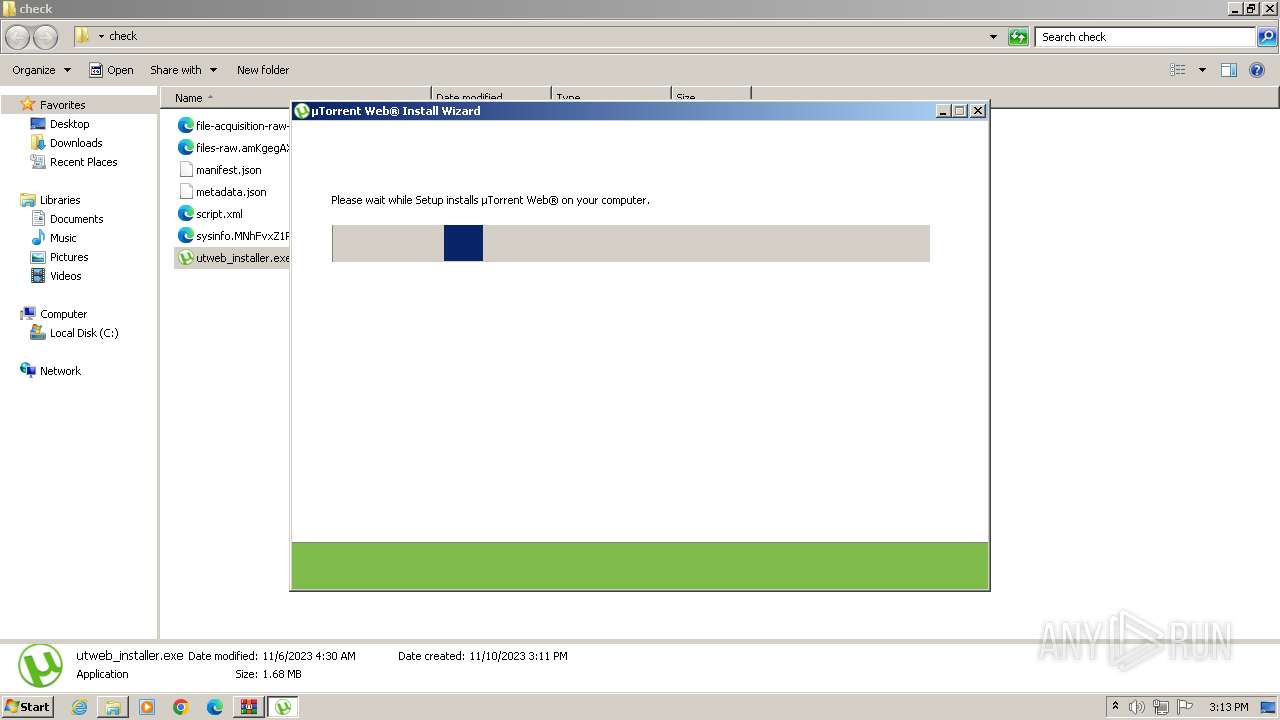Click the search magnifier icon
Image resolution: width=1280 pixels, height=720 pixels.
click(1267, 37)
